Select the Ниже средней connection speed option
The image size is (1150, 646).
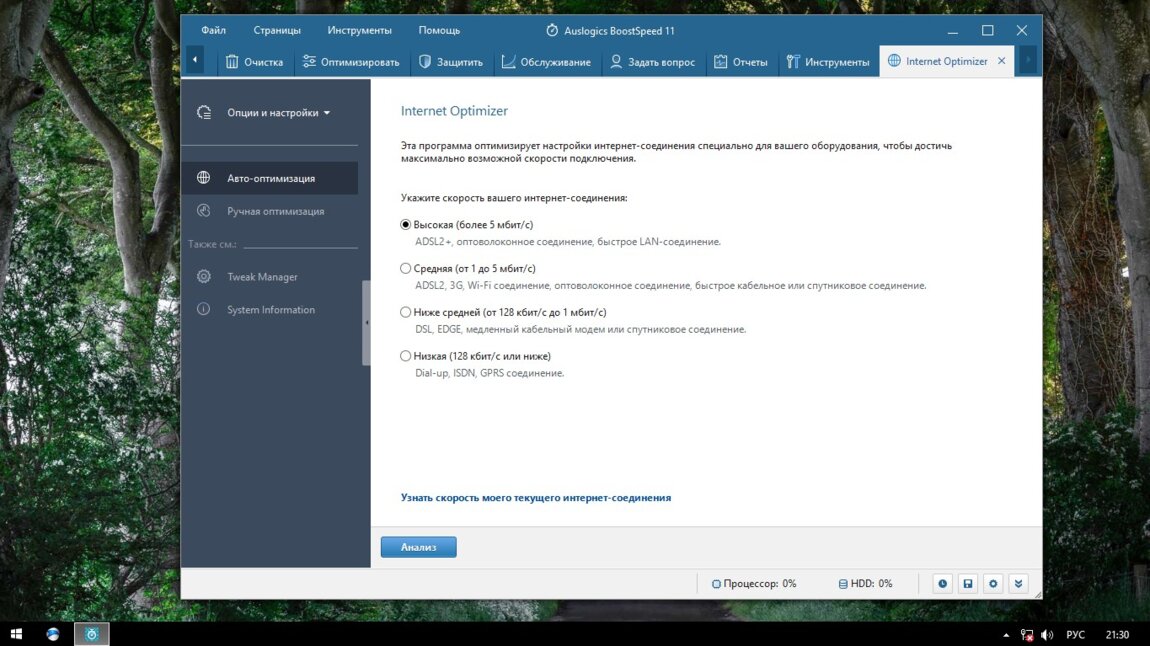[x=406, y=312]
